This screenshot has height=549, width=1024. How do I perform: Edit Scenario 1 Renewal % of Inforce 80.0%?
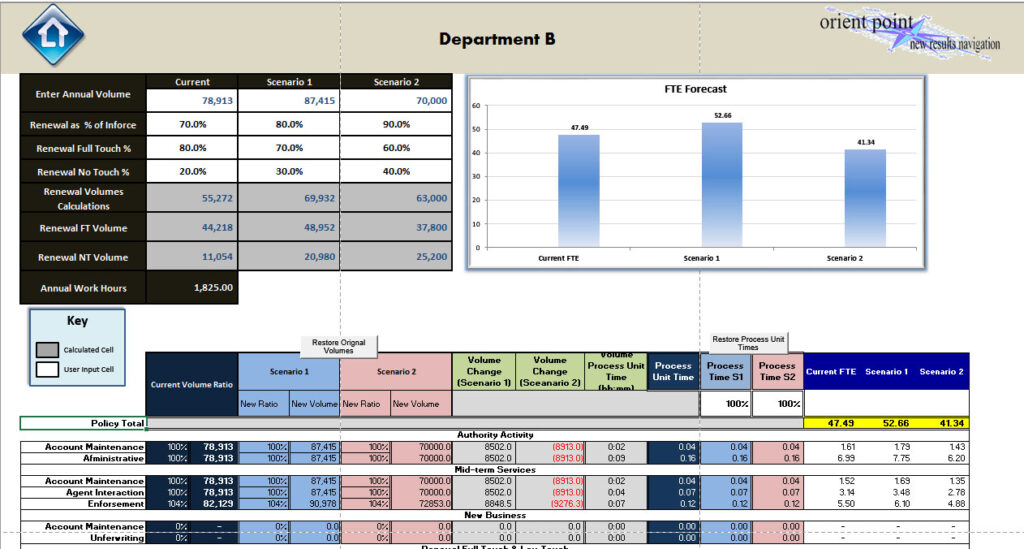(x=289, y=124)
